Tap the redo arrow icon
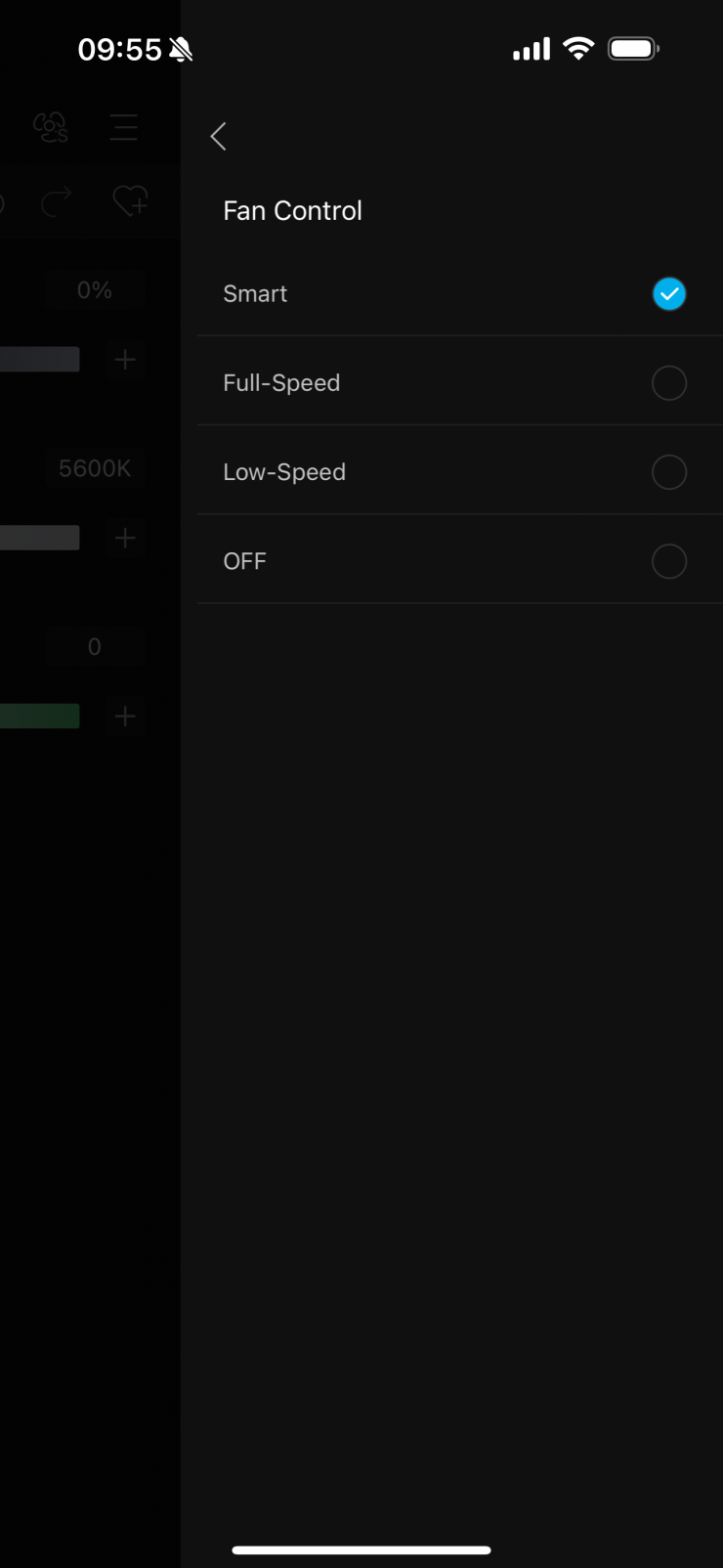723x1568 pixels. click(x=57, y=201)
